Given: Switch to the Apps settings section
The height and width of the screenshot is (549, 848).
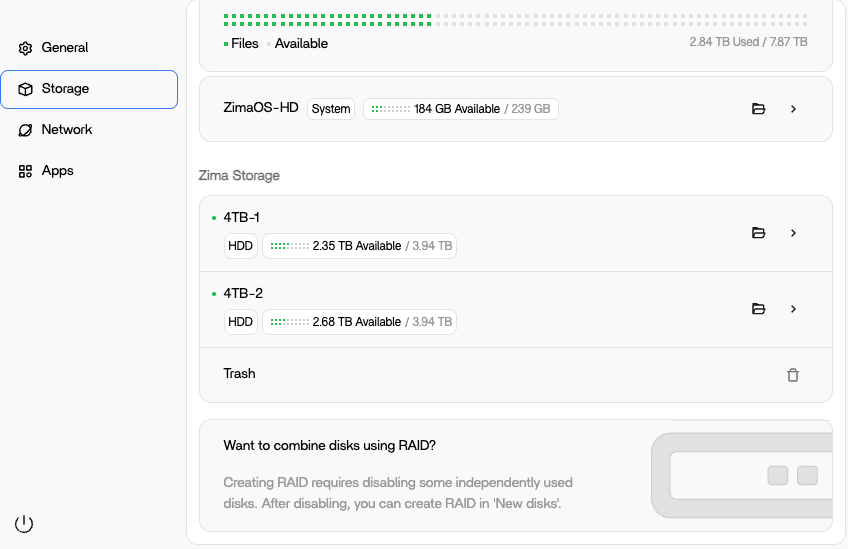Looking at the screenshot, I should click(57, 171).
